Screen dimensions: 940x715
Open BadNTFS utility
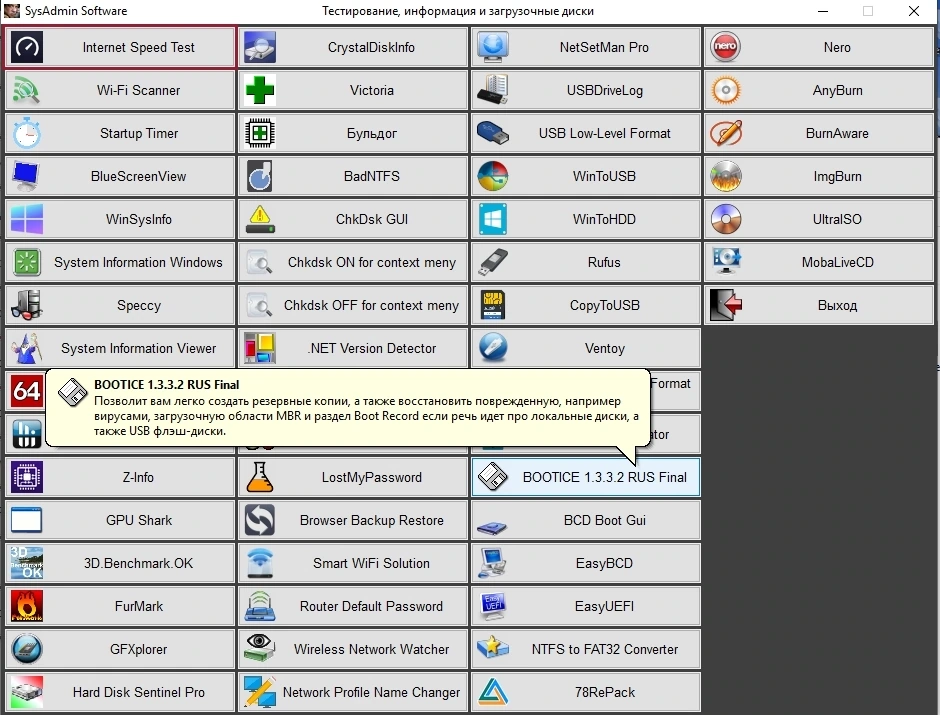click(353, 176)
